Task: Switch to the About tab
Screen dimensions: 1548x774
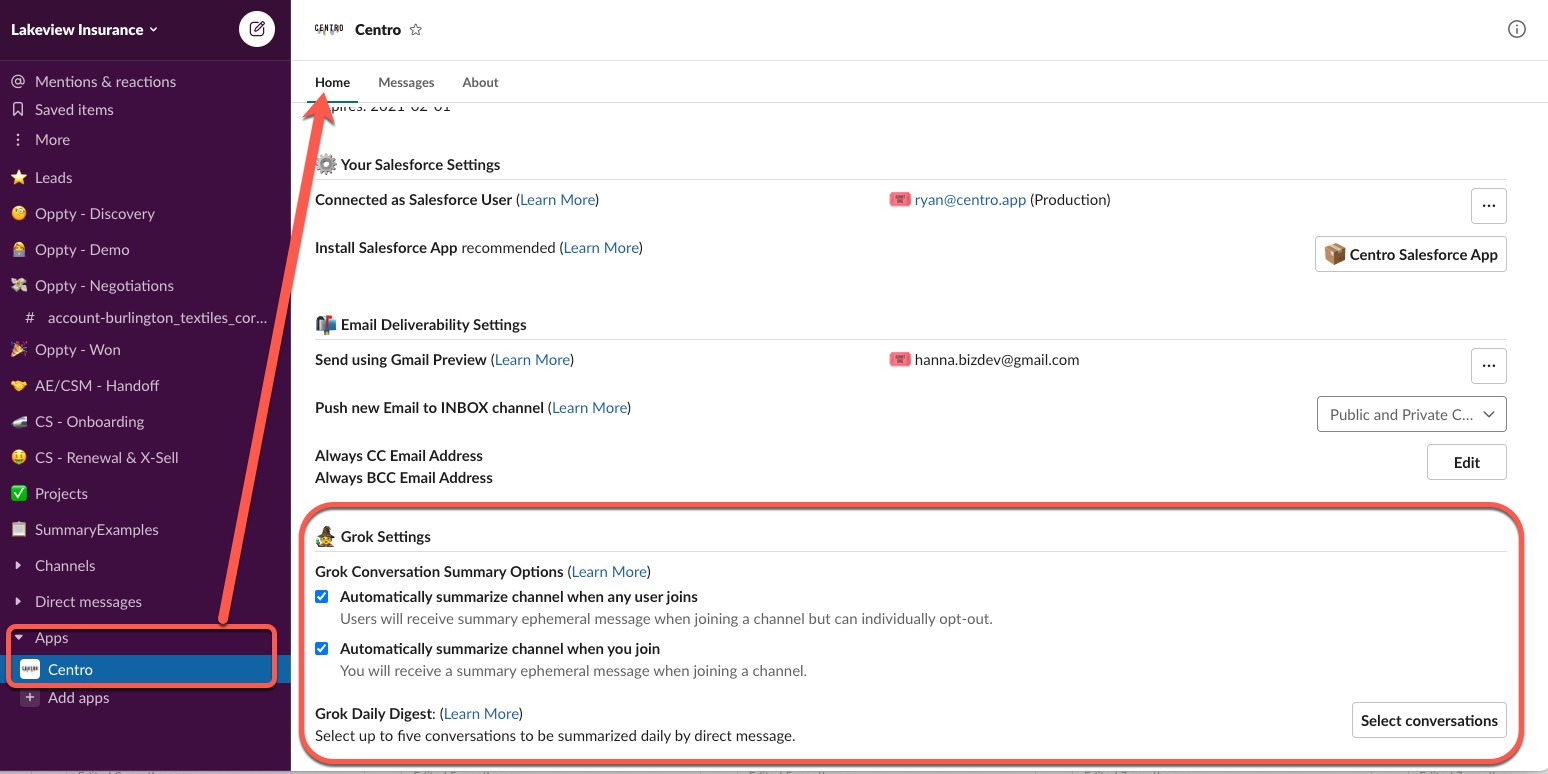Action: pyautogui.click(x=480, y=83)
